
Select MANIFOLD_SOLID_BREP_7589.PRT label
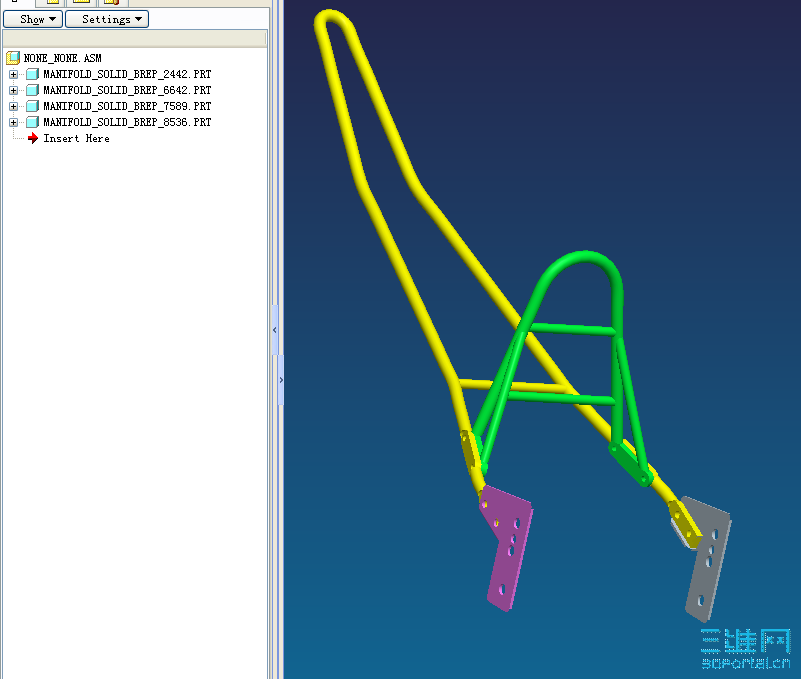[x=127, y=106]
